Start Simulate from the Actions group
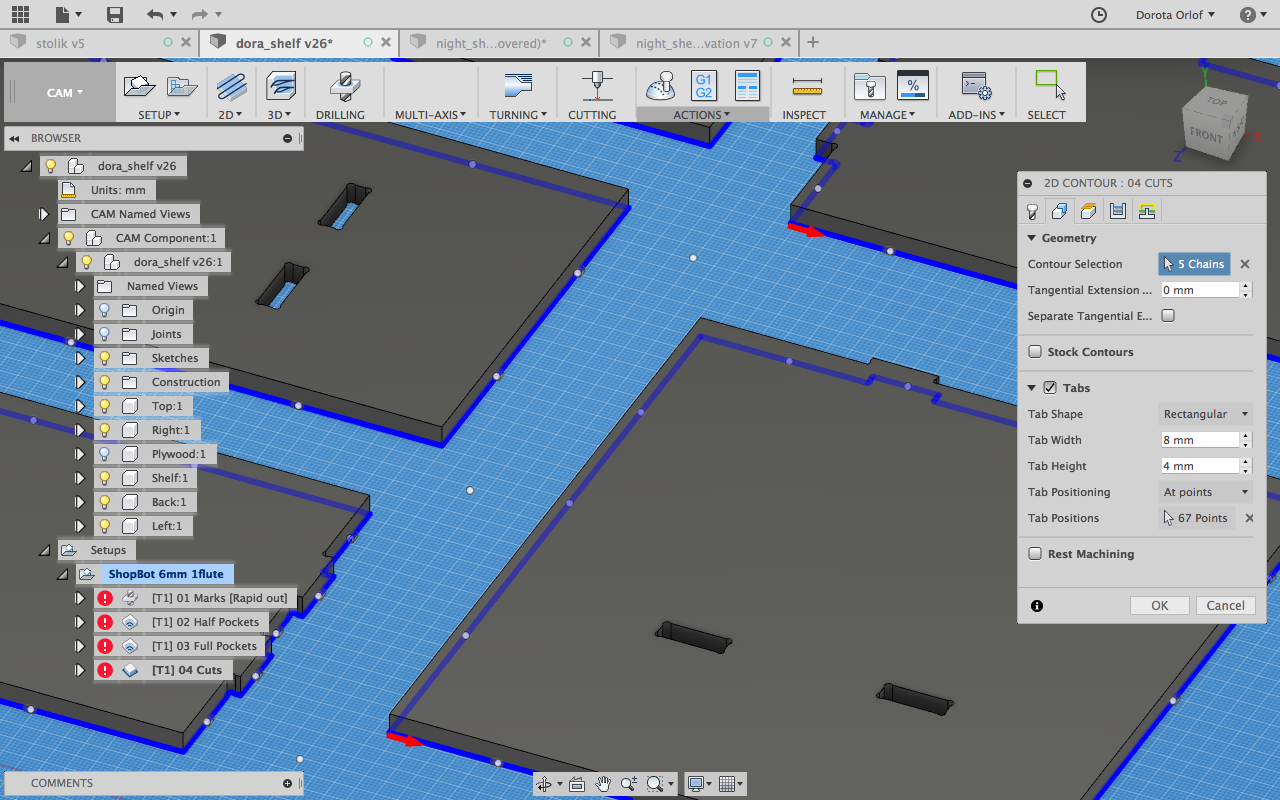This screenshot has height=800, width=1280. (660, 86)
